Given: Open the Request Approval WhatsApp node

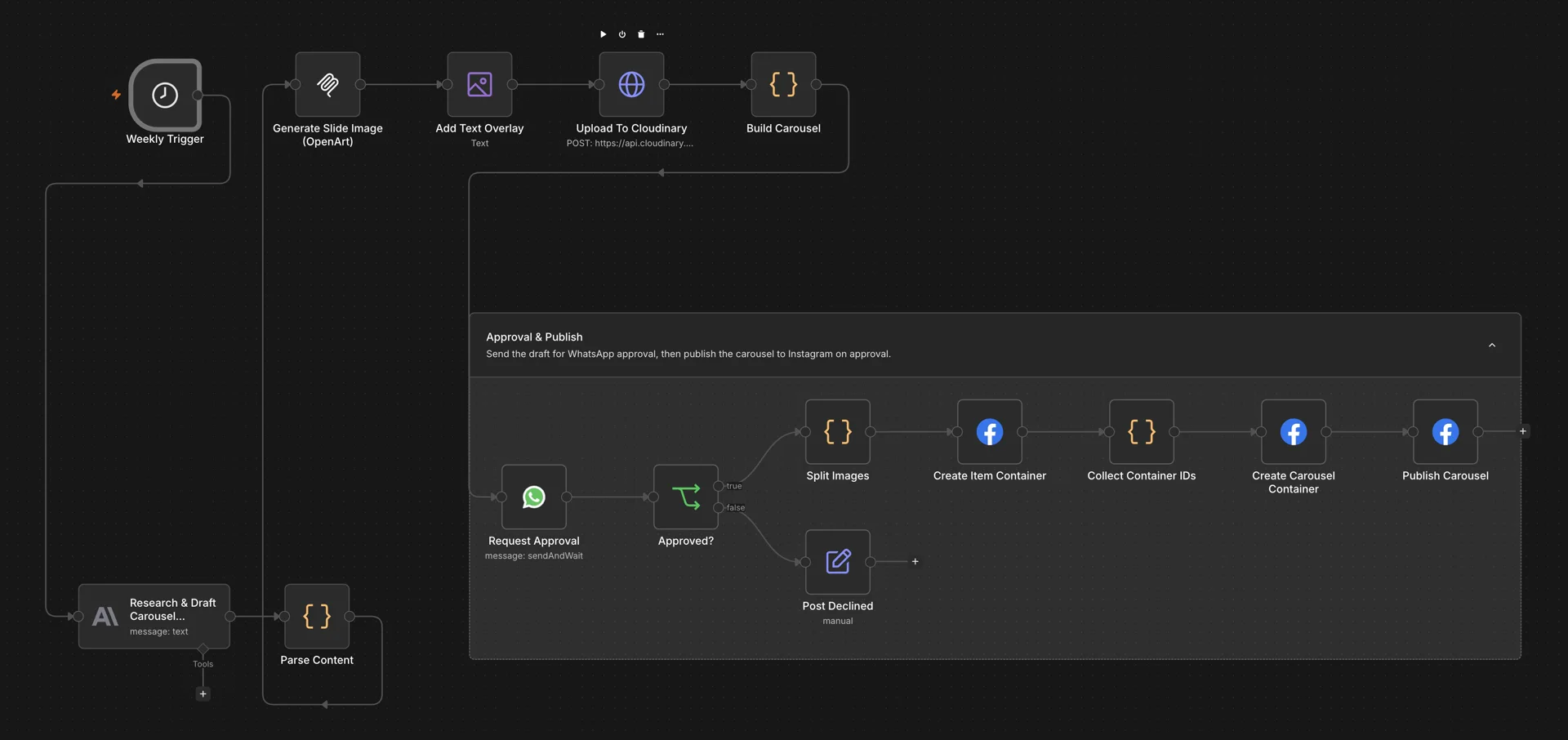Looking at the screenshot, I should click(534, 497).
